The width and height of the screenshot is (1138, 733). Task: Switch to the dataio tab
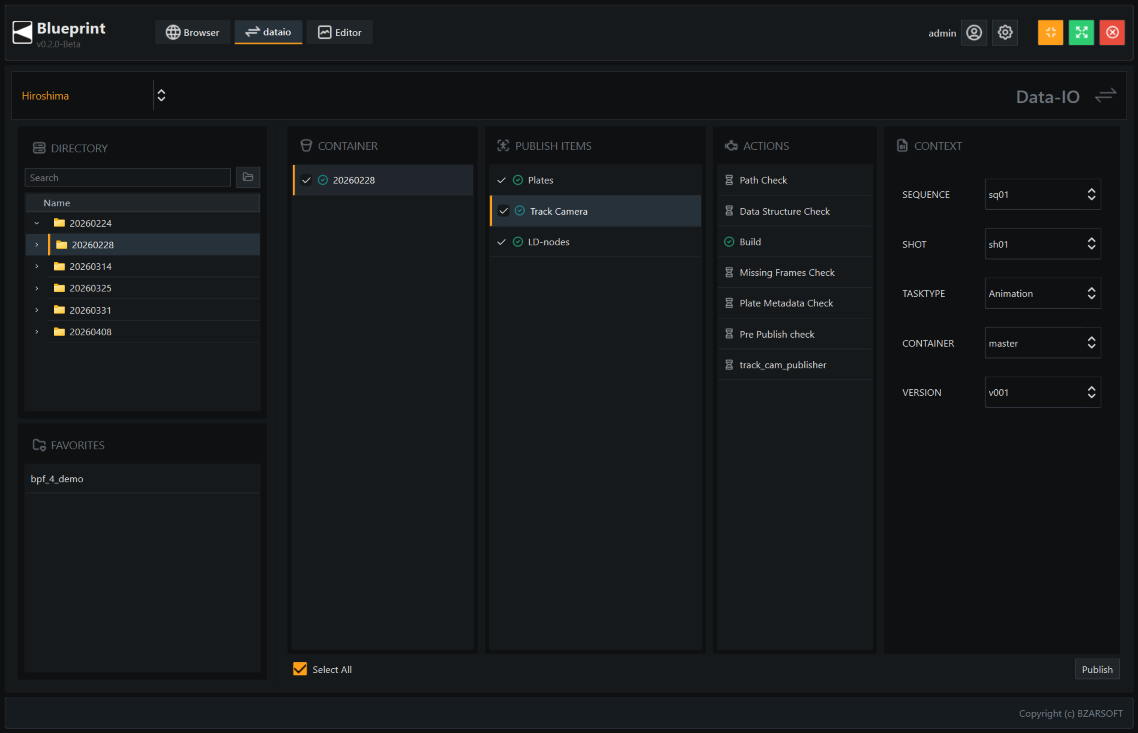pos(268,33)
